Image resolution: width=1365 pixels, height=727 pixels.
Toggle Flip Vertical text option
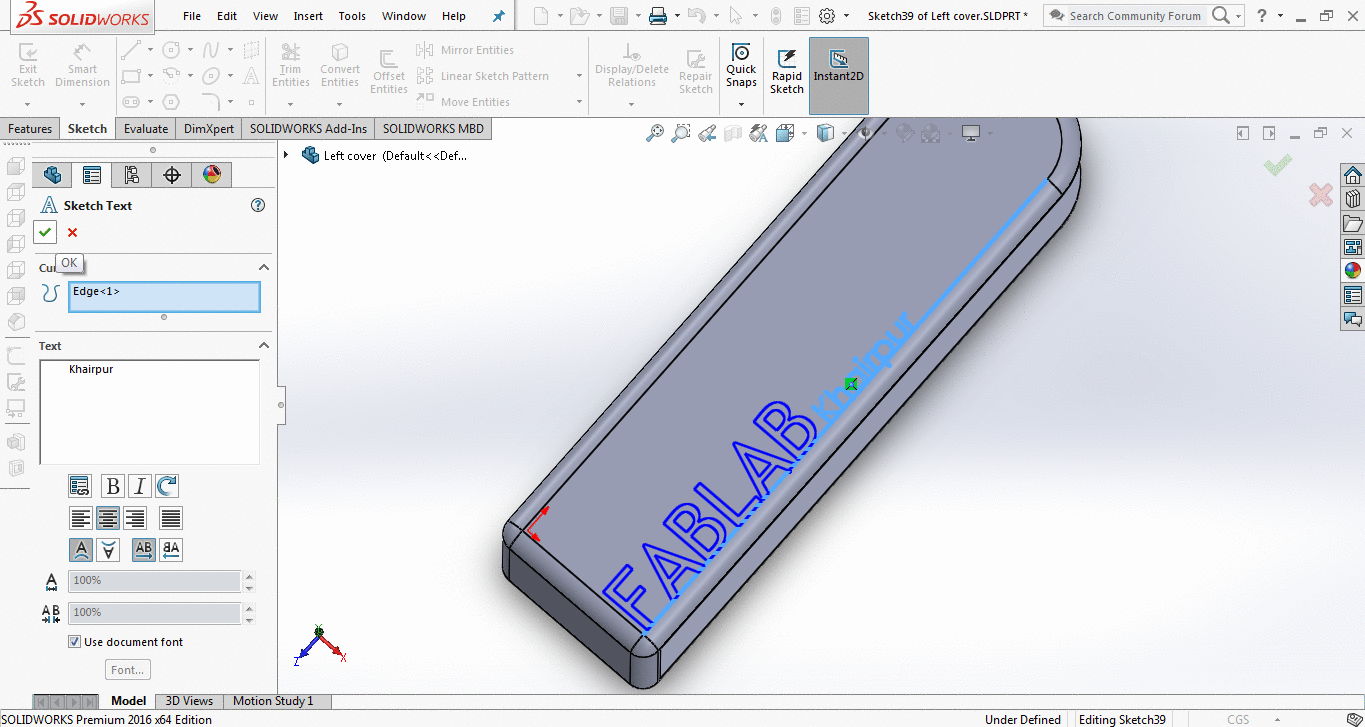(108, 550)
